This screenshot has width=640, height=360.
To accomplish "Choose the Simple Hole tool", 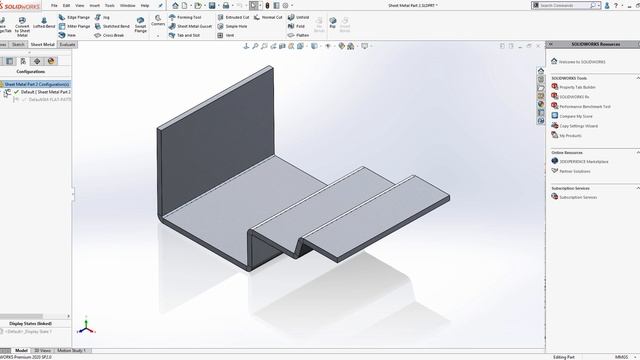I will [x=232, y=26].
